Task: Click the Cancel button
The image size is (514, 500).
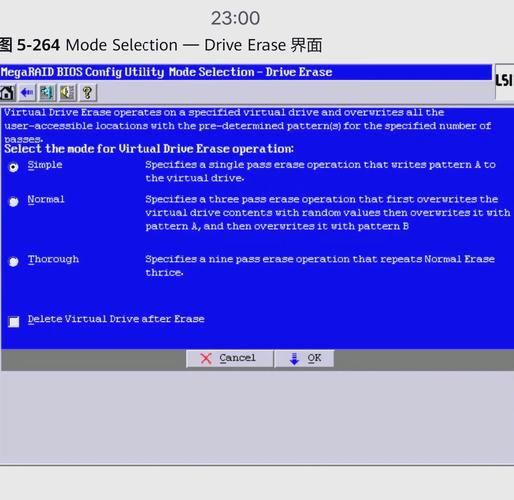Action: (230, 359)
